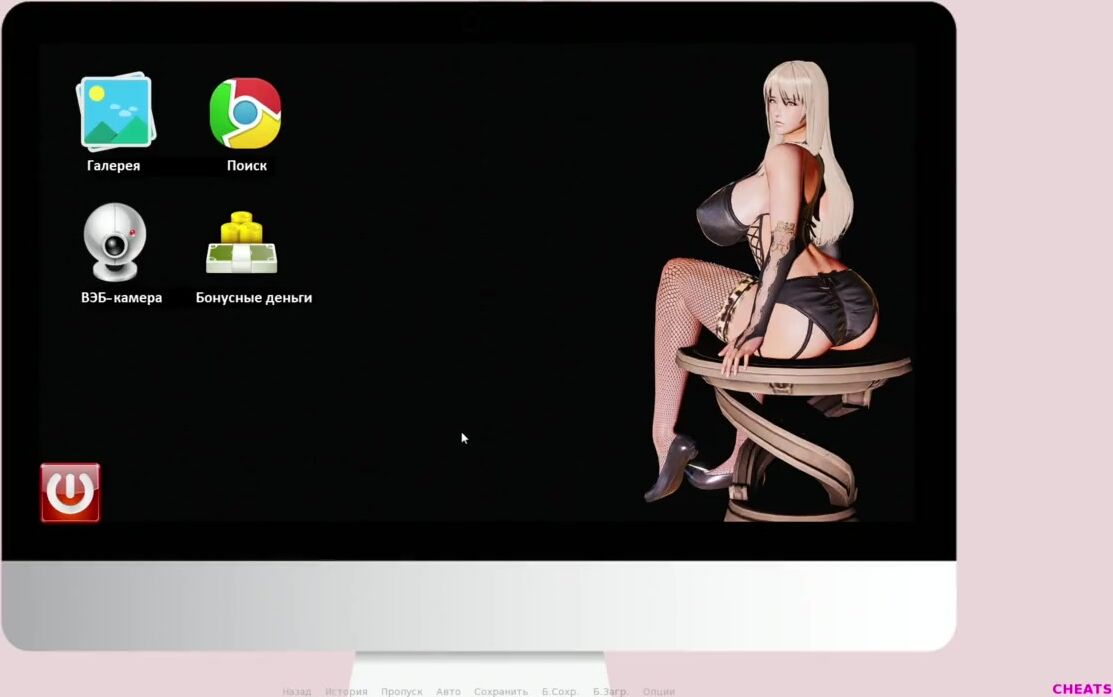Launch the Поиск browser icon
The width and height of the screenshot is (1113, 697).
pyautogui.click(x=245, y=113)
